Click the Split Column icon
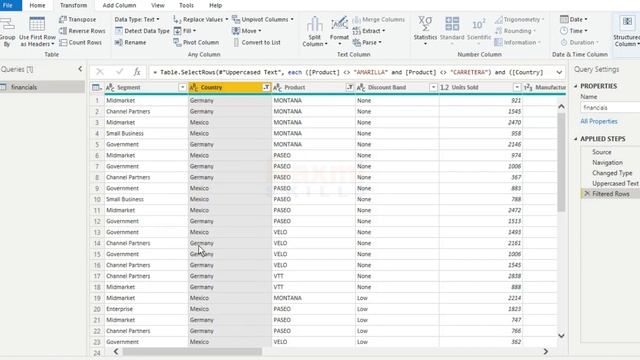 (x=314, y=24)
